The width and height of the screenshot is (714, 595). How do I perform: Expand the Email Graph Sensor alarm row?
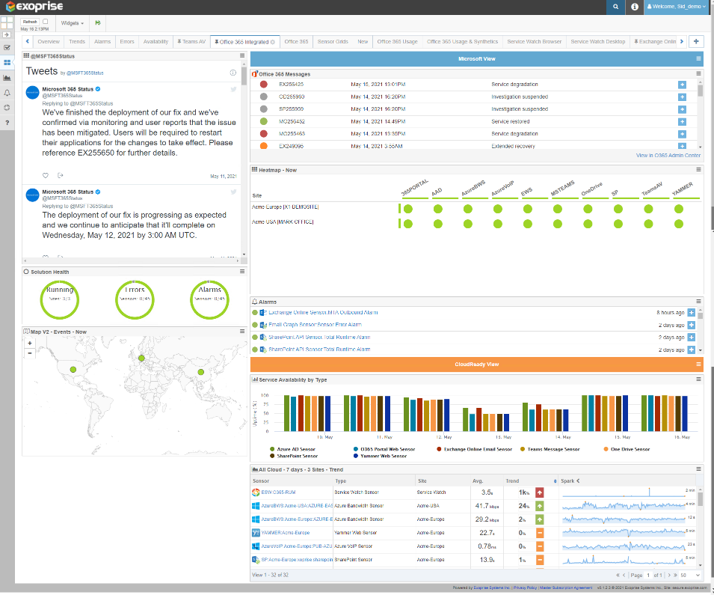(691, 325)
